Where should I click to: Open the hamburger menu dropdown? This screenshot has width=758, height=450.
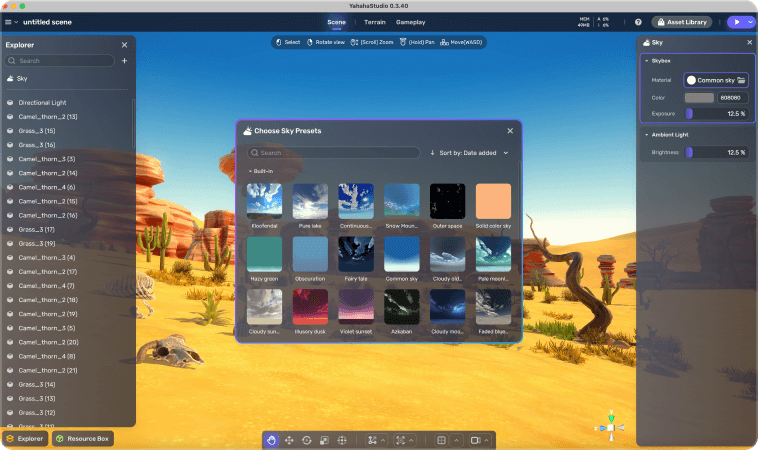click(x=10, y=21)
